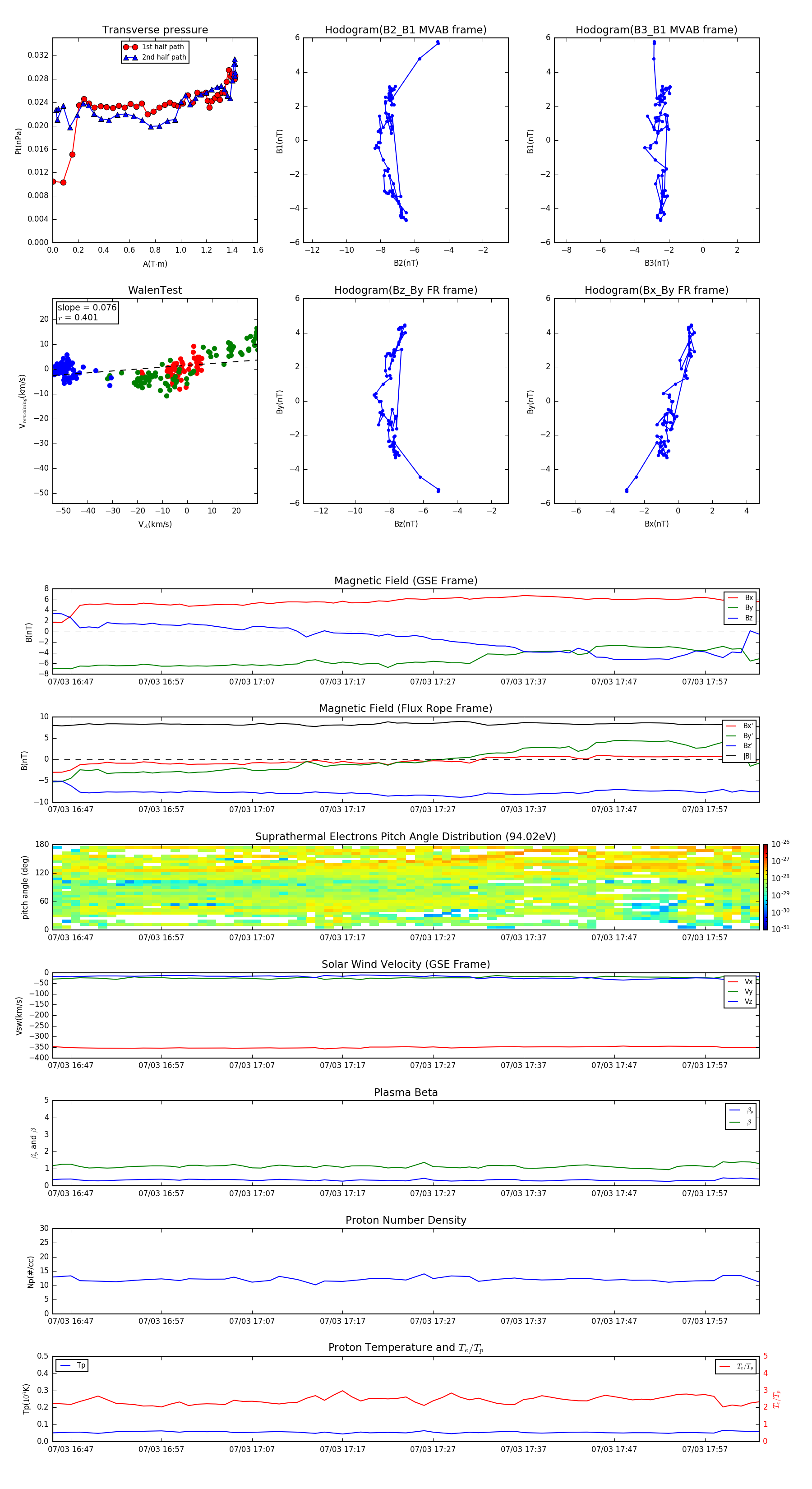This screenshot has height=1489, width=812.
Task: Click the pitch angle spectrogram colorbar
Action: point(765,887)
